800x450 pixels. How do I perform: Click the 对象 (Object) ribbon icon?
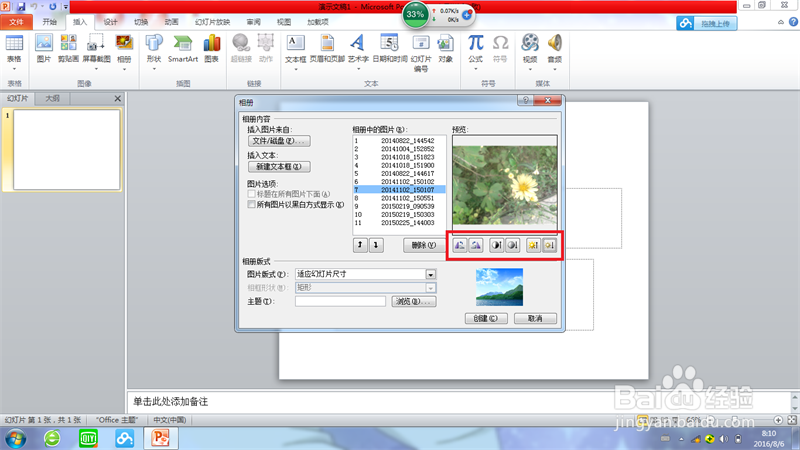(x=445, y=49)
